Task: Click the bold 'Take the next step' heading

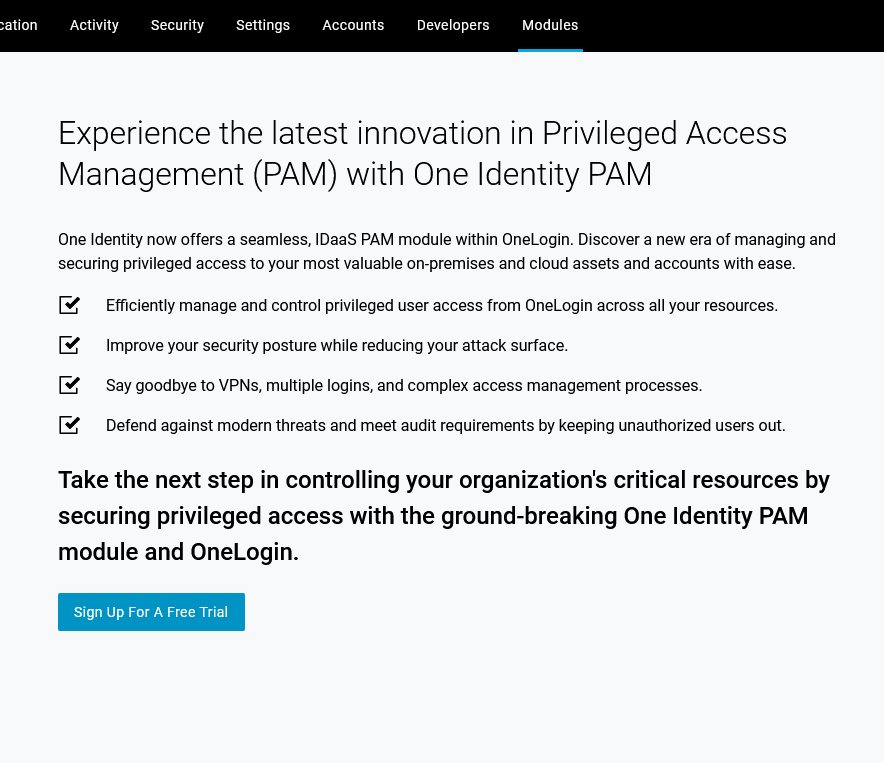Action: 444,516
